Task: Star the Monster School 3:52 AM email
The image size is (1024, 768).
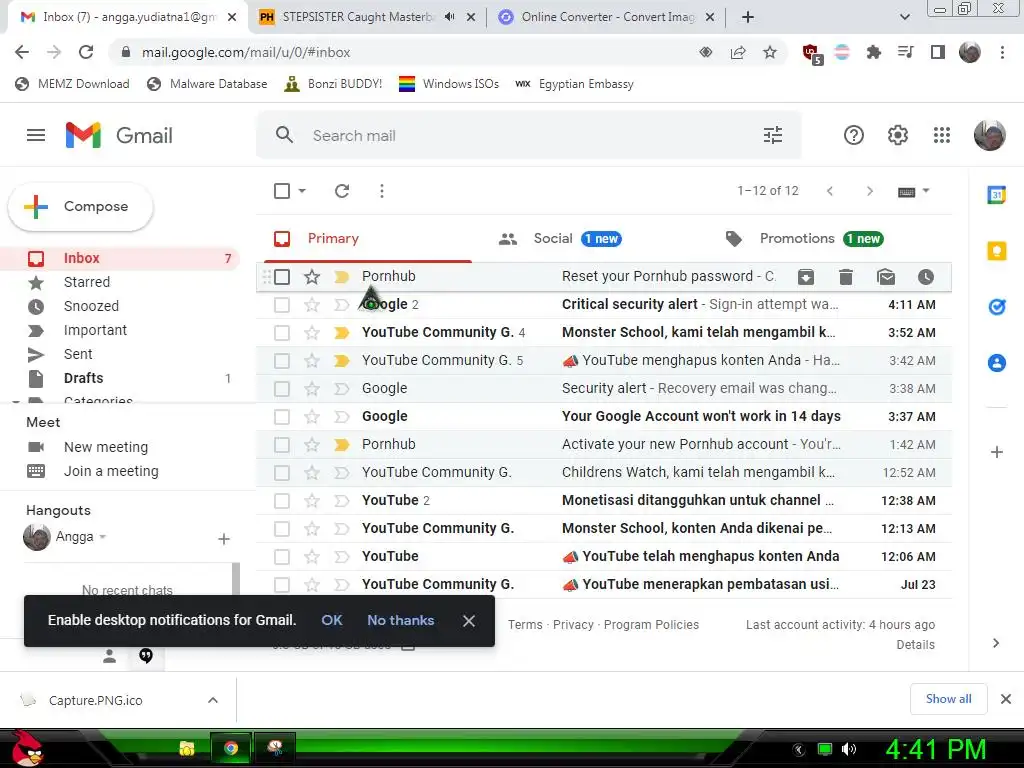Action: click(312, 332)
